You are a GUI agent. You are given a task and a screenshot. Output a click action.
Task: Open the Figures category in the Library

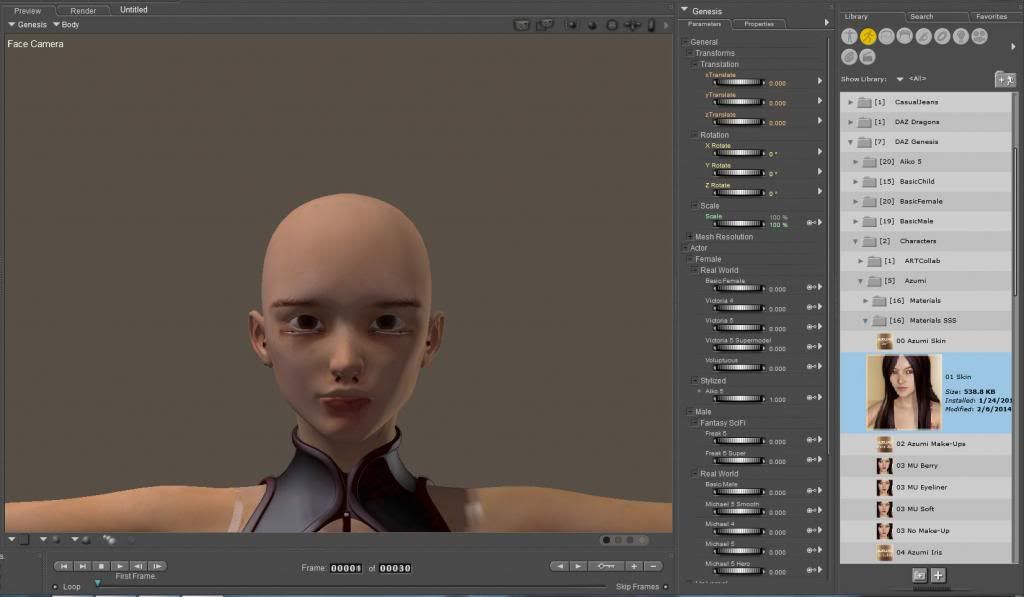click(x=850, y=36)
